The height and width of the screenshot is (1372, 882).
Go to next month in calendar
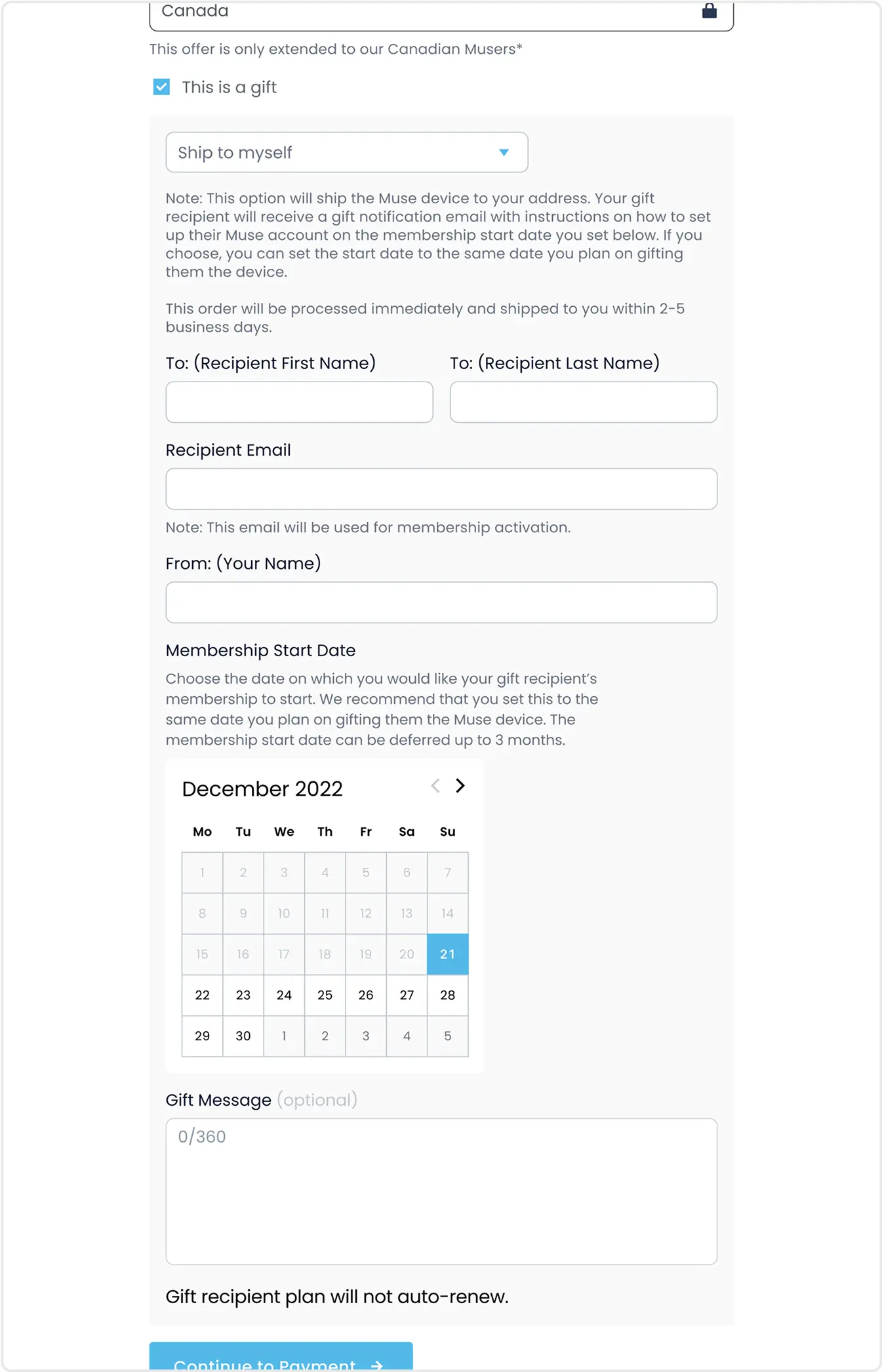pos(460,785)
